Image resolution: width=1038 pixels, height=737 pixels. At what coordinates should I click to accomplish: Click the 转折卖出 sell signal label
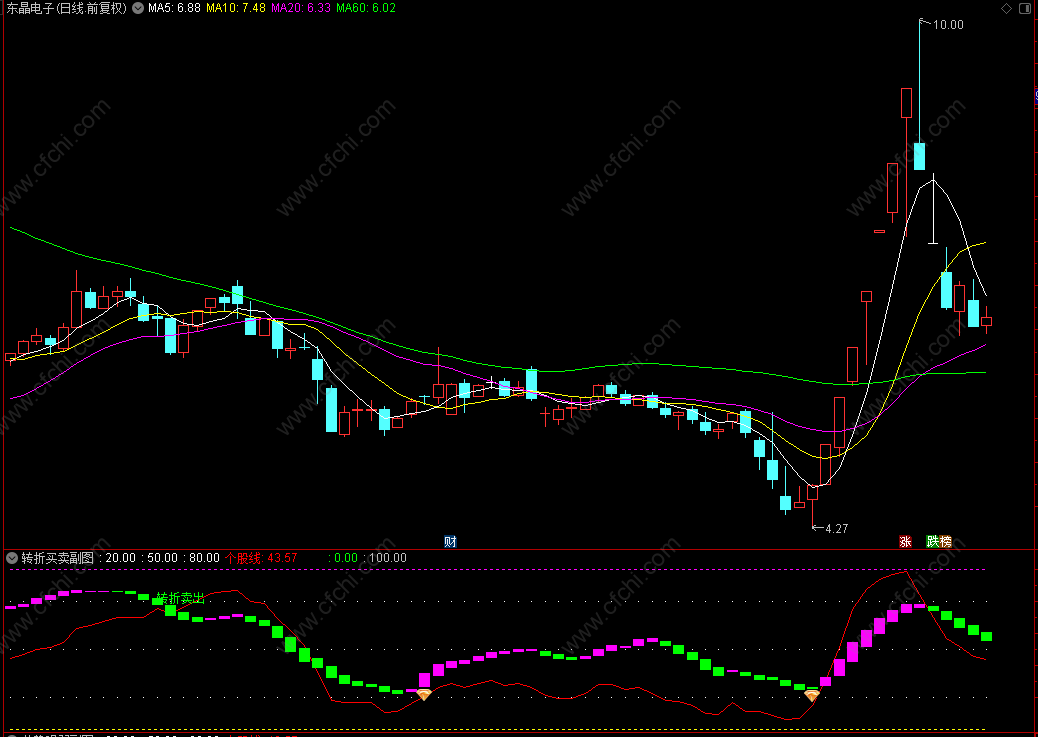pos(181,599)
